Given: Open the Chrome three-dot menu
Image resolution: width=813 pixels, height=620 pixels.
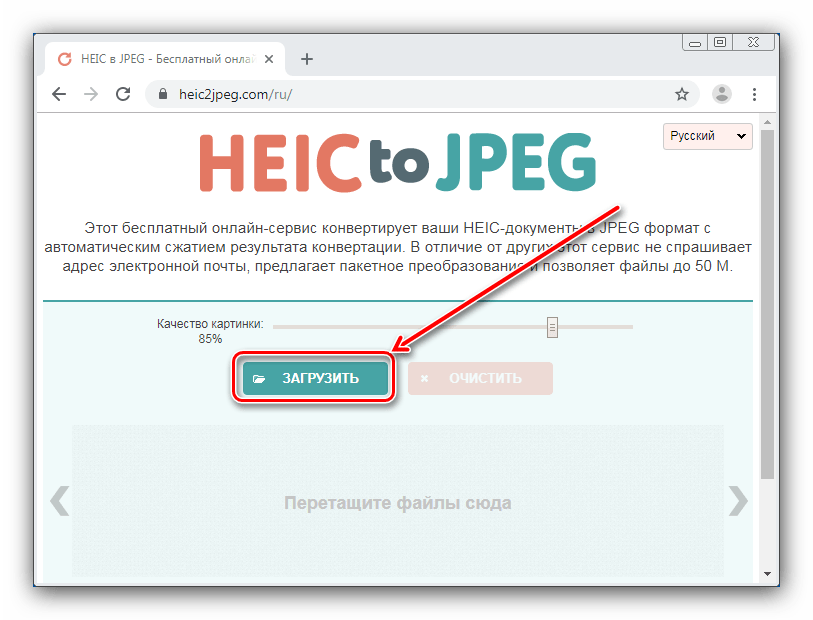Looking at the screenshot, I should pos(754,94).
